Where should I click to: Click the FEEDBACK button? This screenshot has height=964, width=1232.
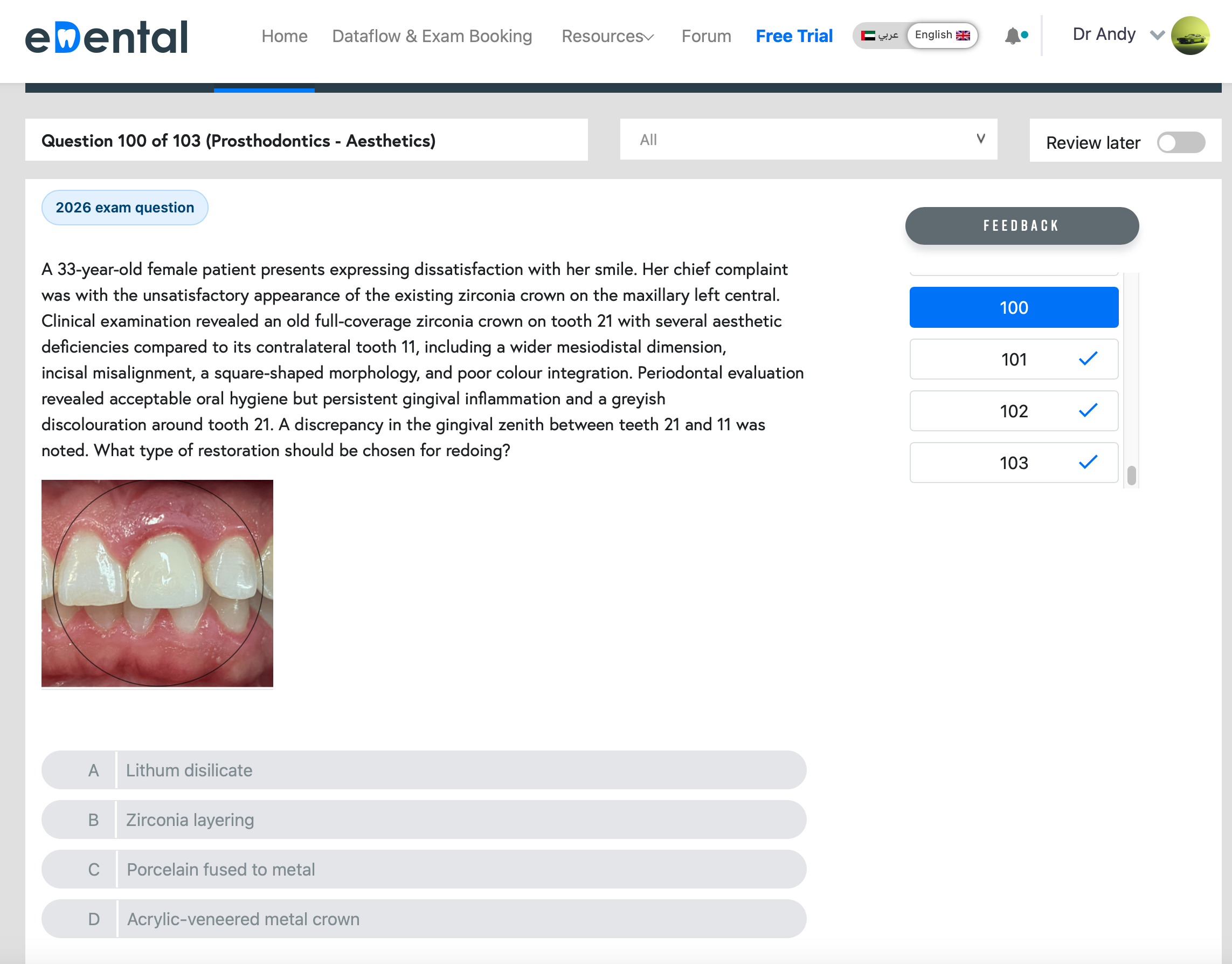[1022, 226]
